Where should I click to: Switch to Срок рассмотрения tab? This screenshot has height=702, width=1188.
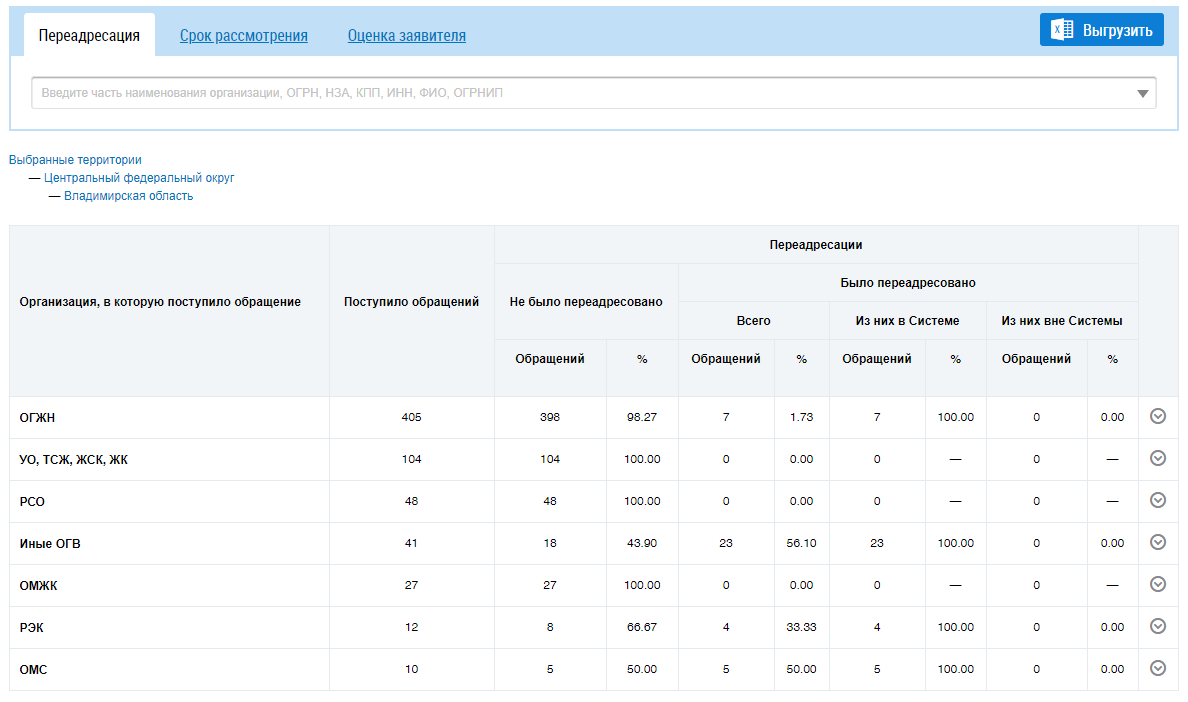tap(244, 36)
